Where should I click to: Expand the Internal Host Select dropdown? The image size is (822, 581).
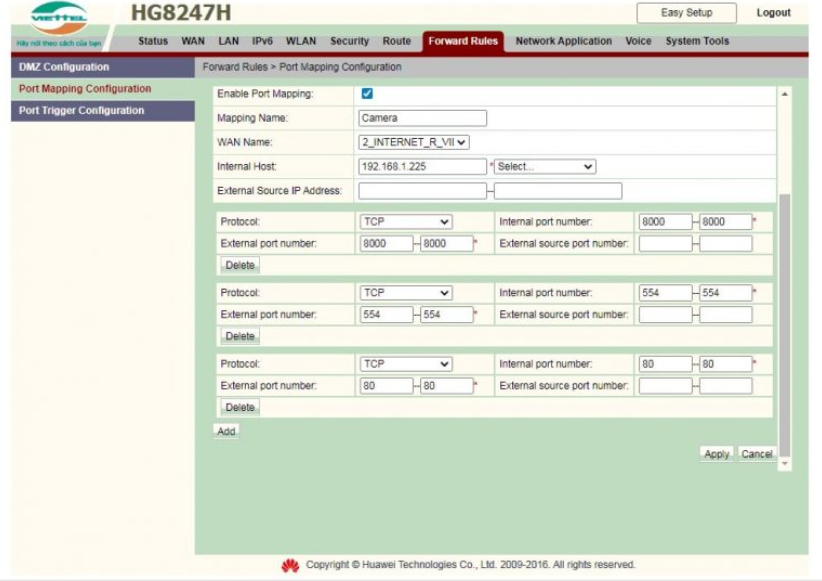coord(545,167)
